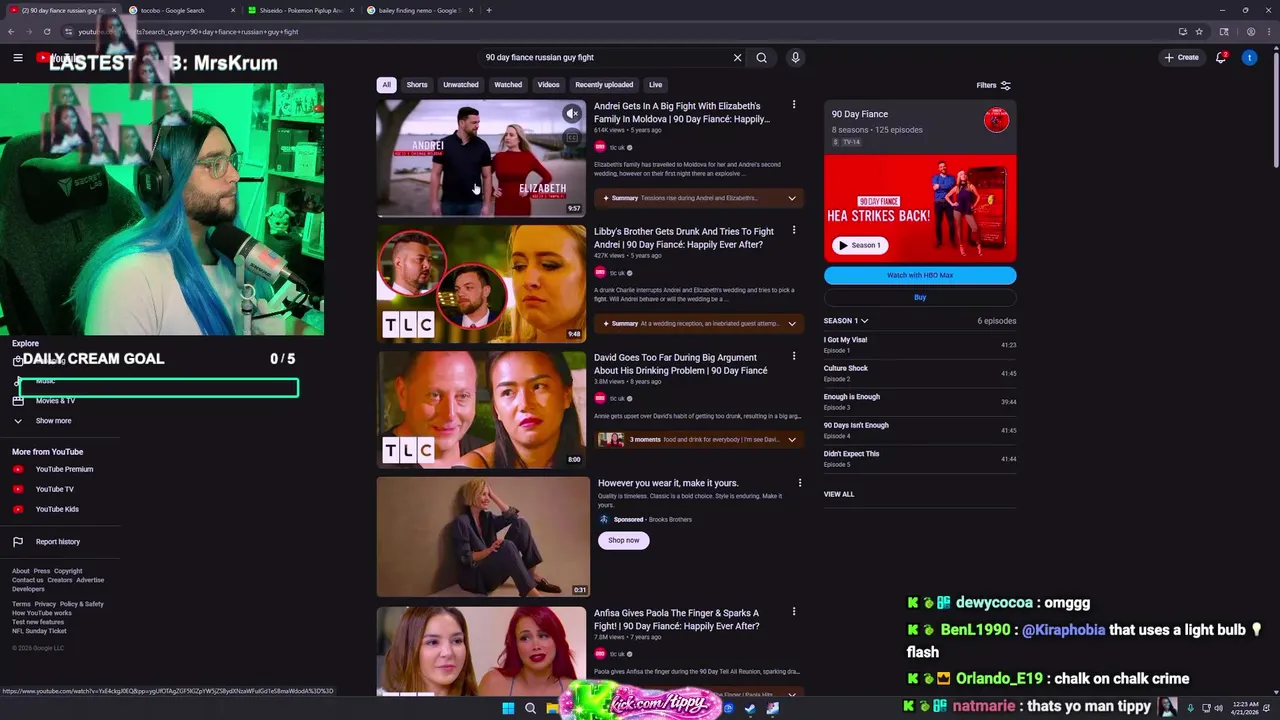Click Shop now on Brooks Brothers ad
1280x720 pixels.
coord(623,540)
